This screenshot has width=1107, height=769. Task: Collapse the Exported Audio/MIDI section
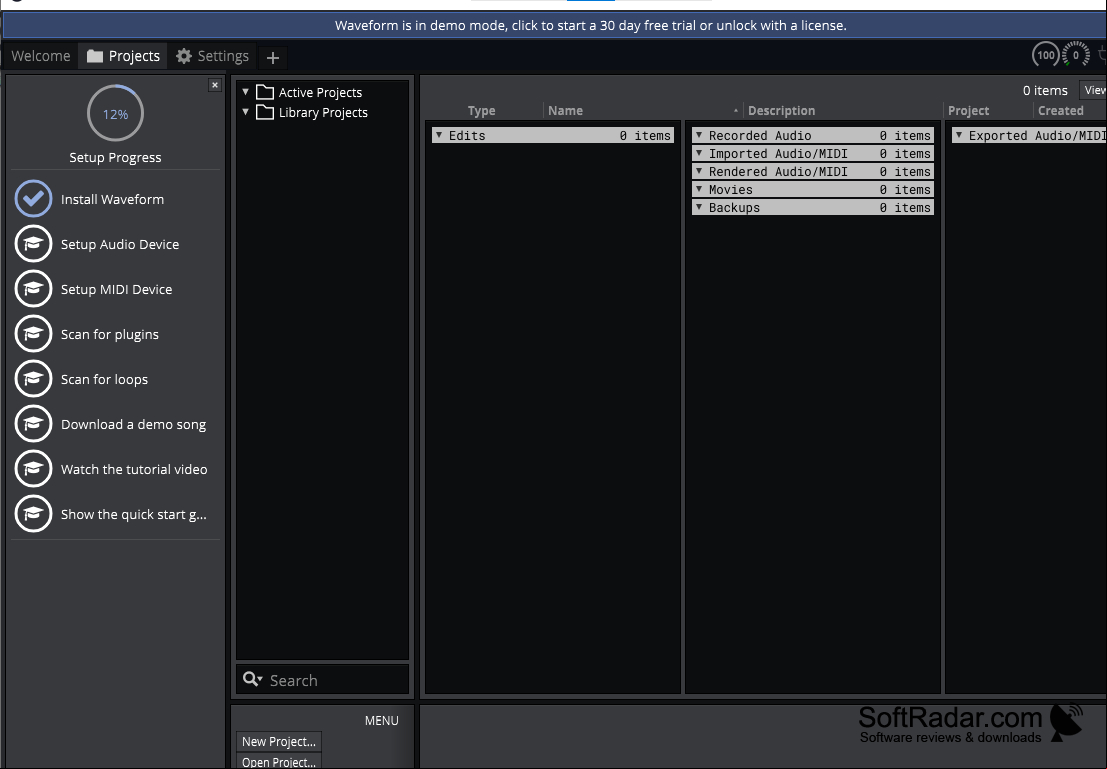(x=959, y=135)
